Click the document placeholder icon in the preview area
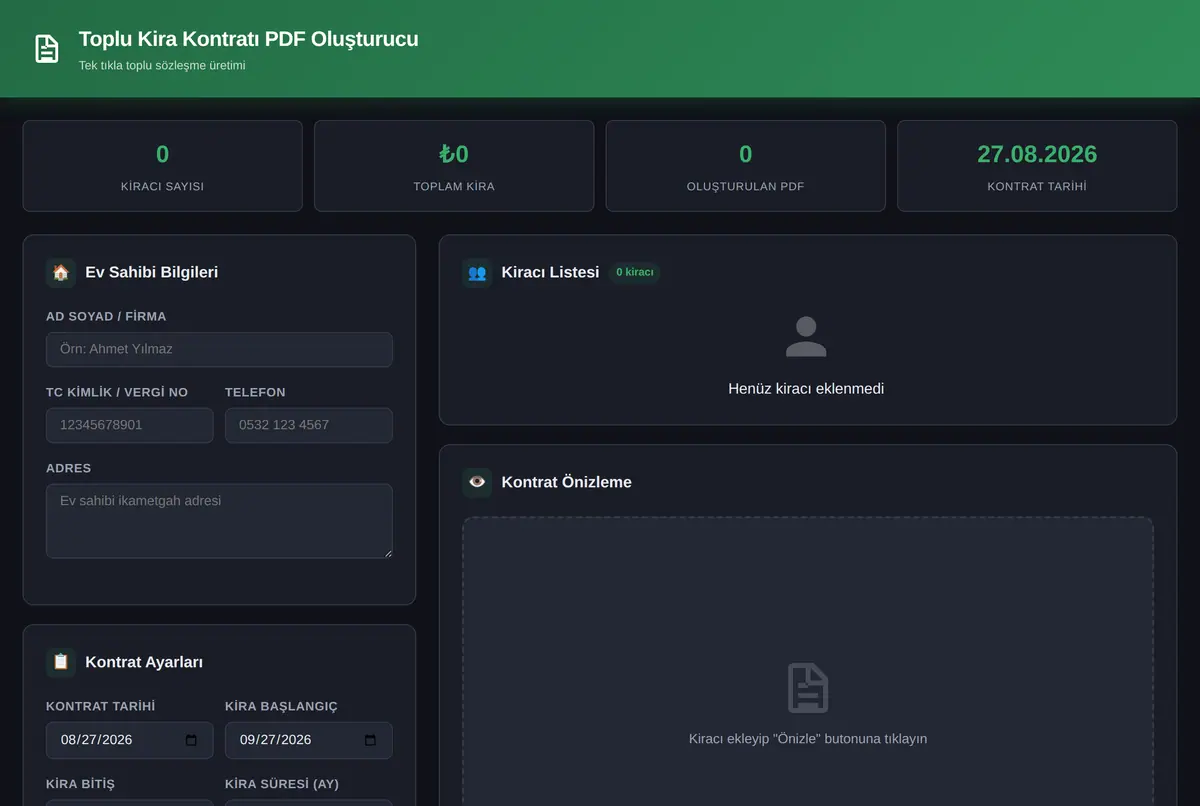Image resolution: width=1200 pixels, height=806 pixels. (x=808, y=688)
